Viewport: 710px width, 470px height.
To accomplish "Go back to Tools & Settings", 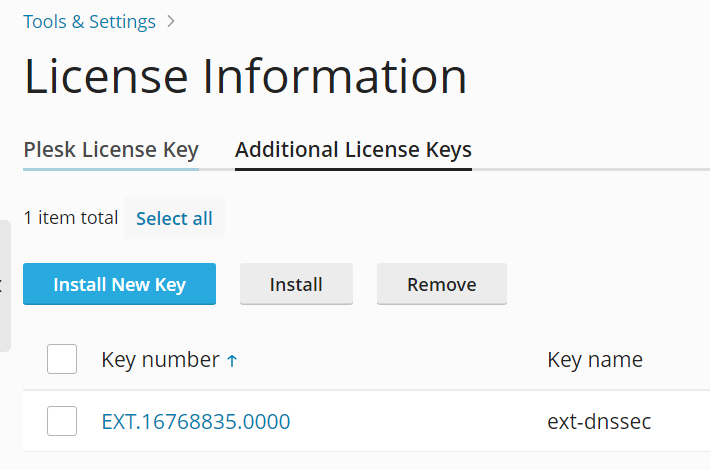I will pos(90,21).
